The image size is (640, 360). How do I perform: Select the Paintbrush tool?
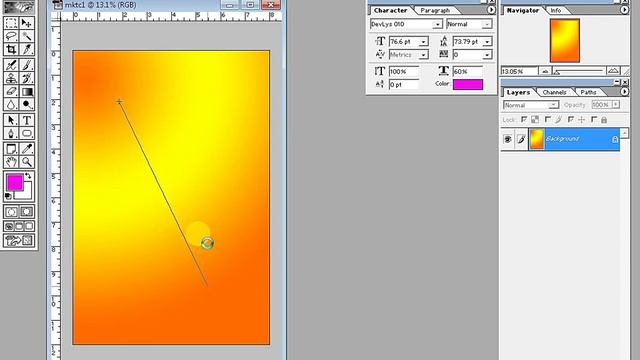click(27, 65)
